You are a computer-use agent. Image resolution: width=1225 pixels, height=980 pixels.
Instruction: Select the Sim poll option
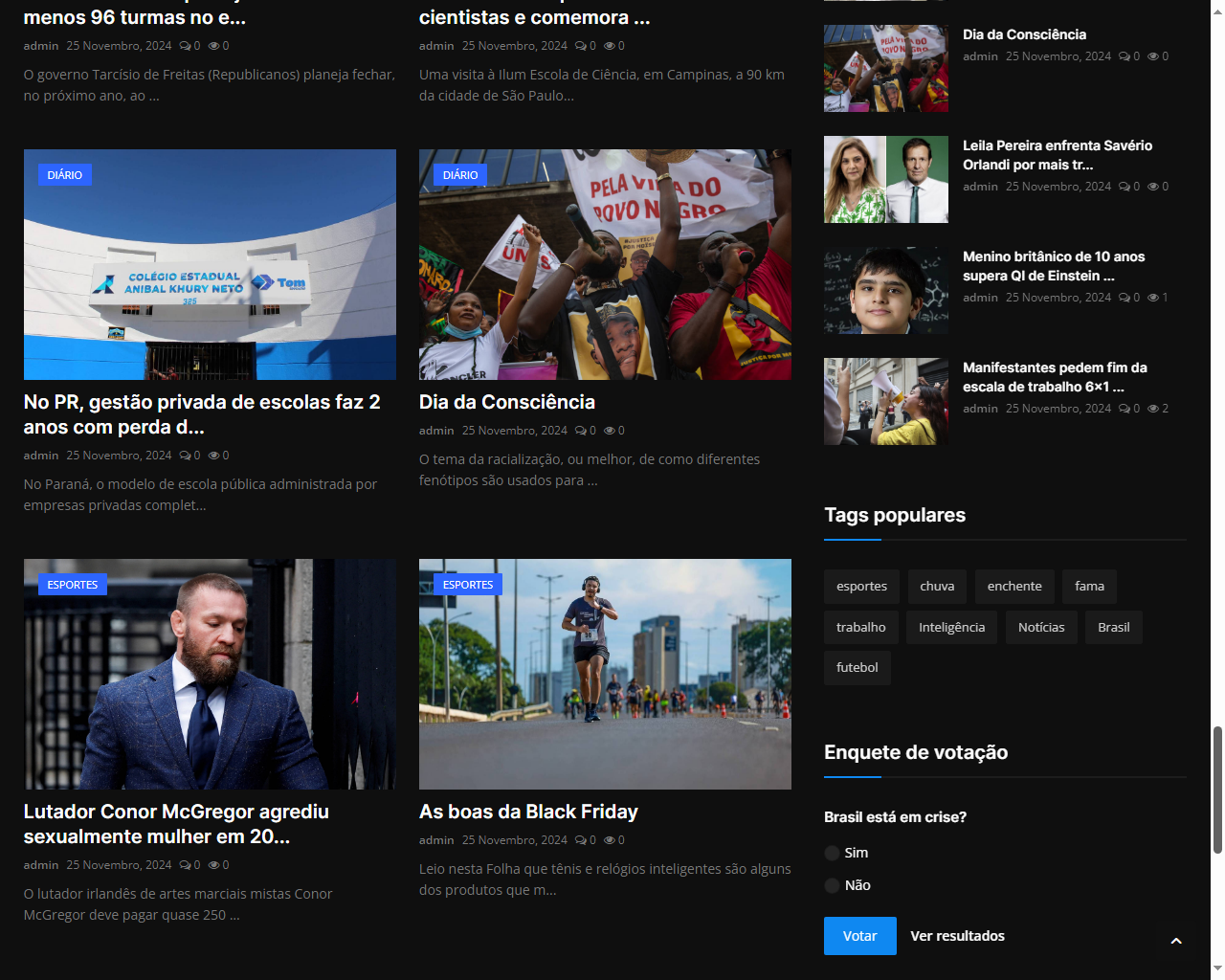tap(833, 853)
